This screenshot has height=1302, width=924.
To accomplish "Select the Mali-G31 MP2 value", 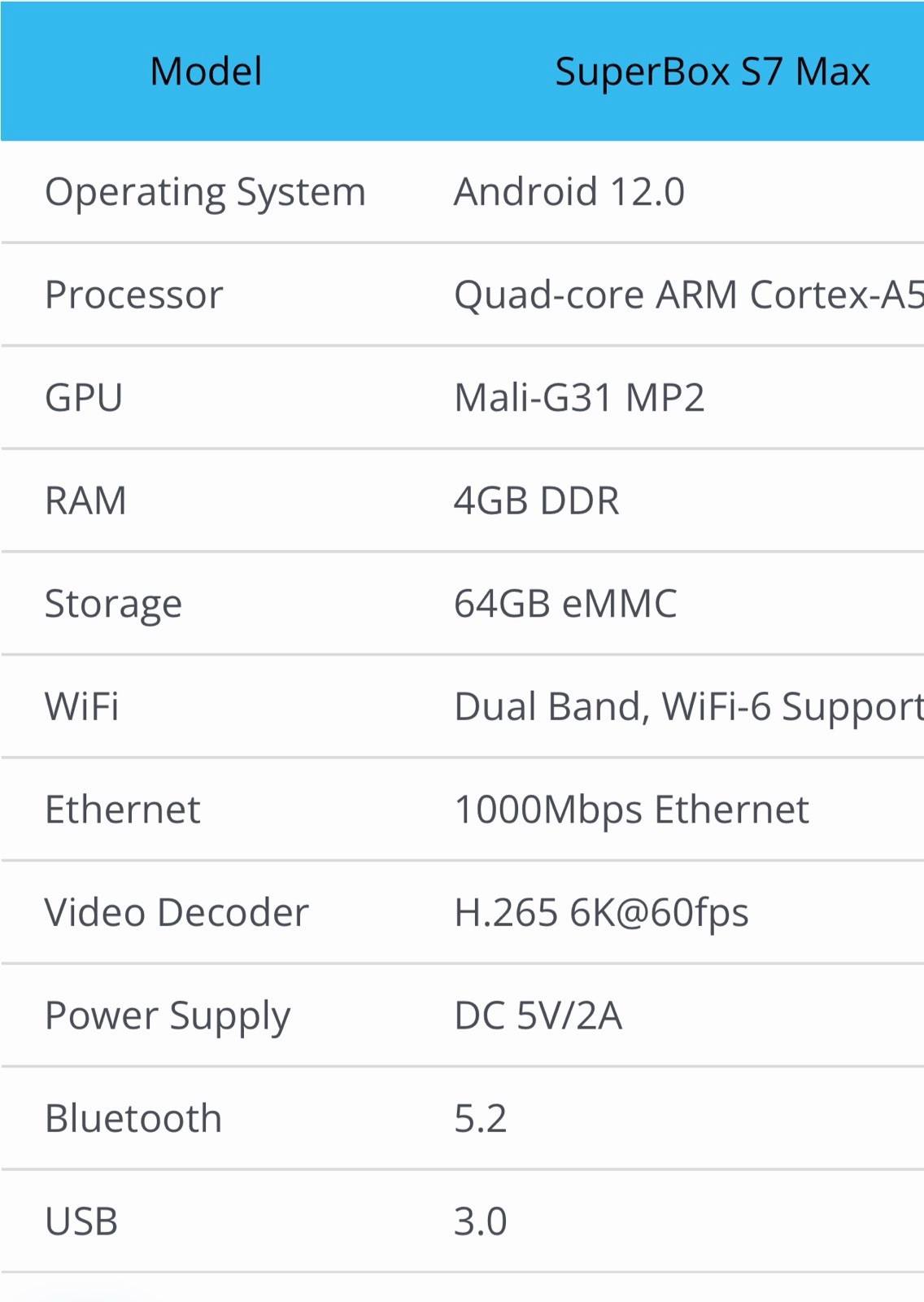I will coord(579,398).
